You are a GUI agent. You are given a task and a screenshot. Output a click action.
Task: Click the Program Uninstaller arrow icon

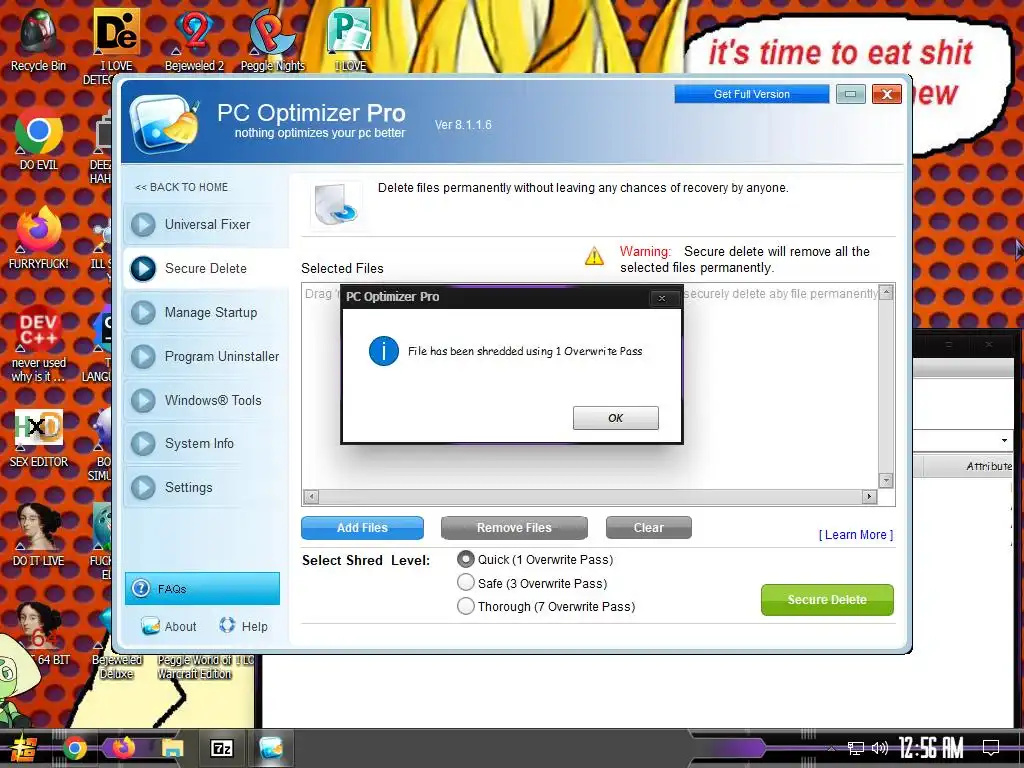click(x=143, y=357)
